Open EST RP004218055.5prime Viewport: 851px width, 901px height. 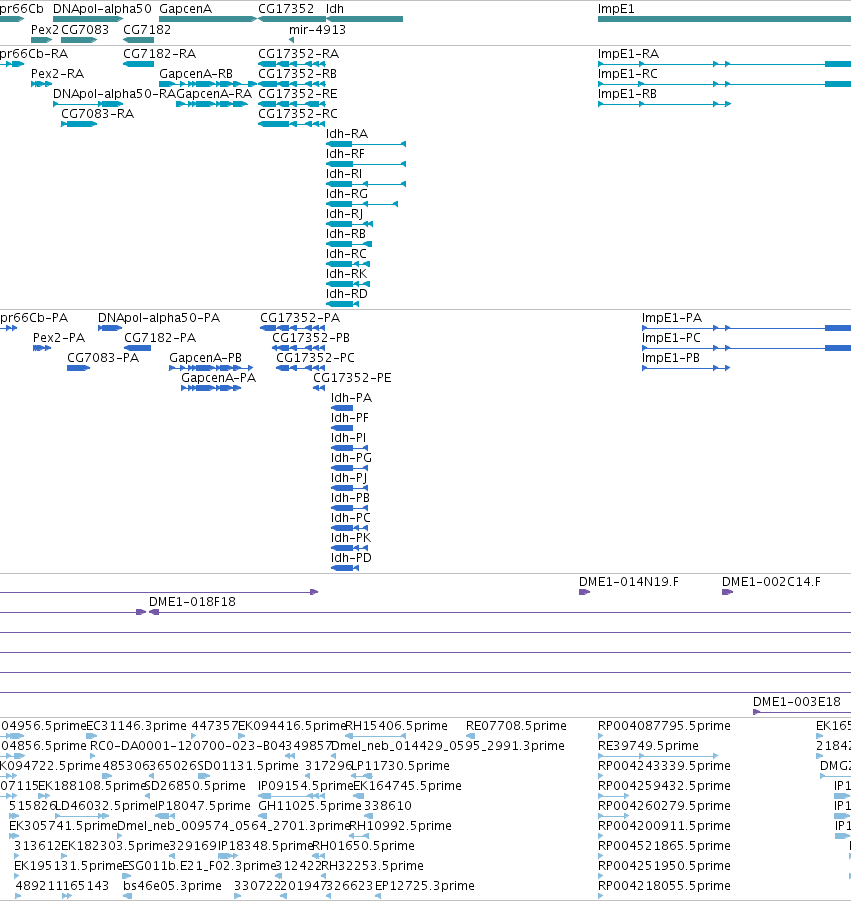664,886
